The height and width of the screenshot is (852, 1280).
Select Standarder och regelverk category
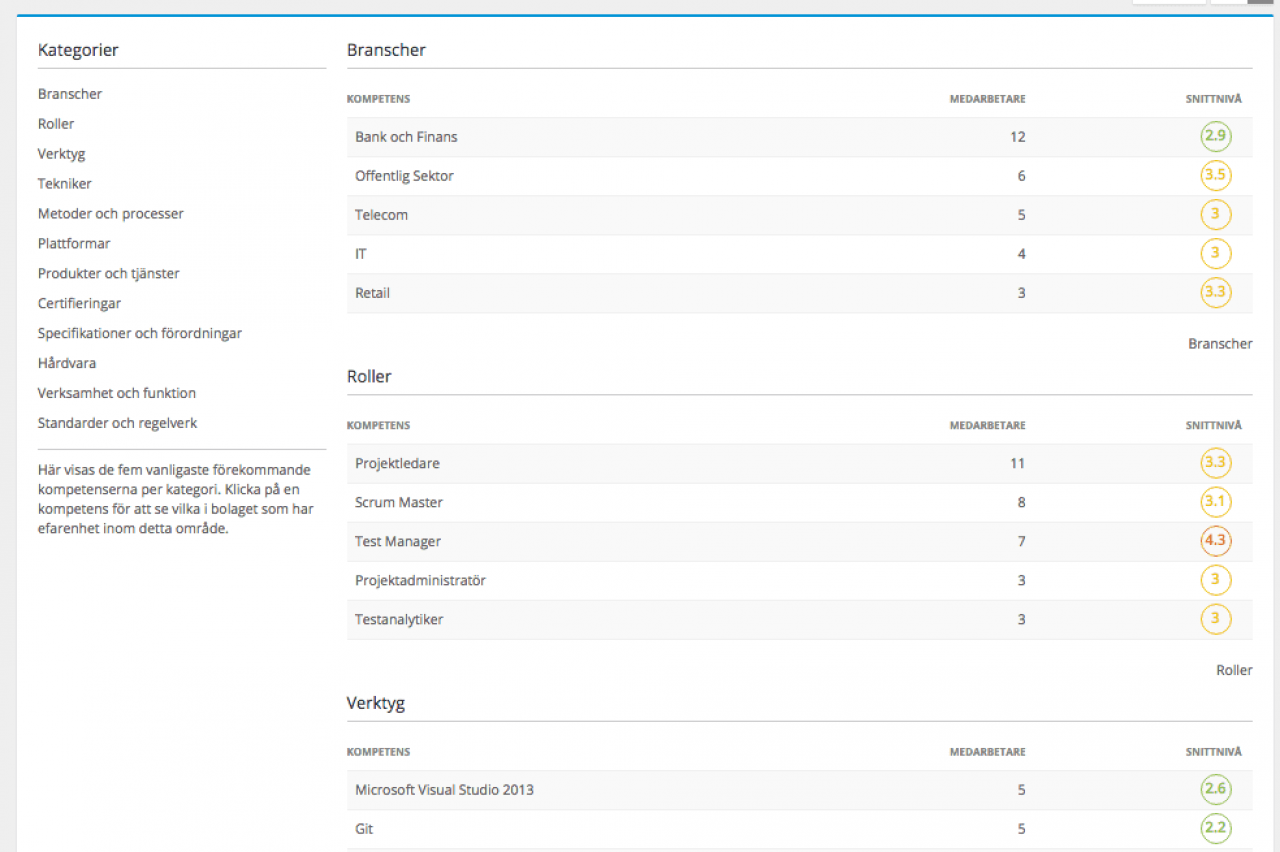117,423
